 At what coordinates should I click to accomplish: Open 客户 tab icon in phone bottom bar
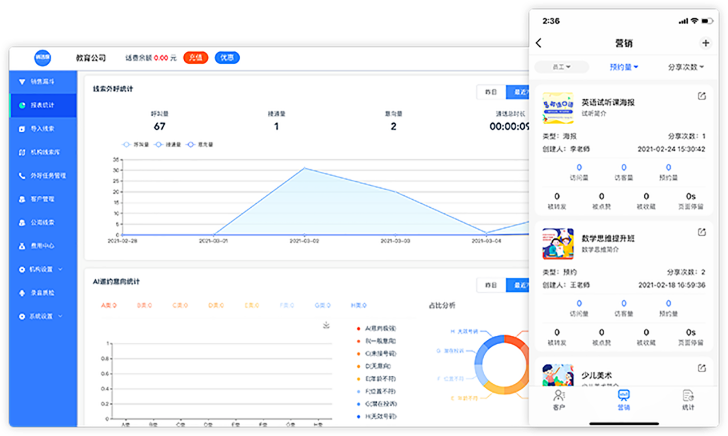click(559, 395)
